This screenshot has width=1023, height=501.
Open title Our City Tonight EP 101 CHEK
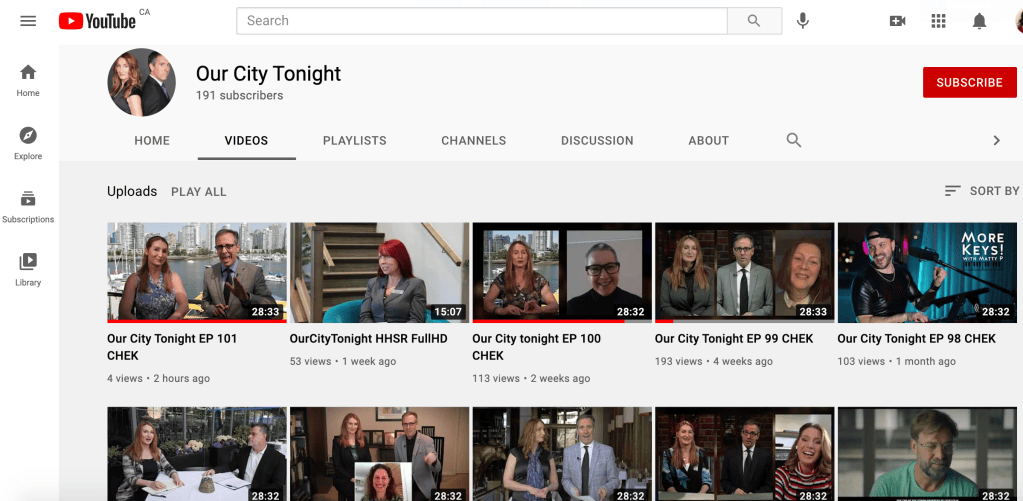tap(172, 347)
